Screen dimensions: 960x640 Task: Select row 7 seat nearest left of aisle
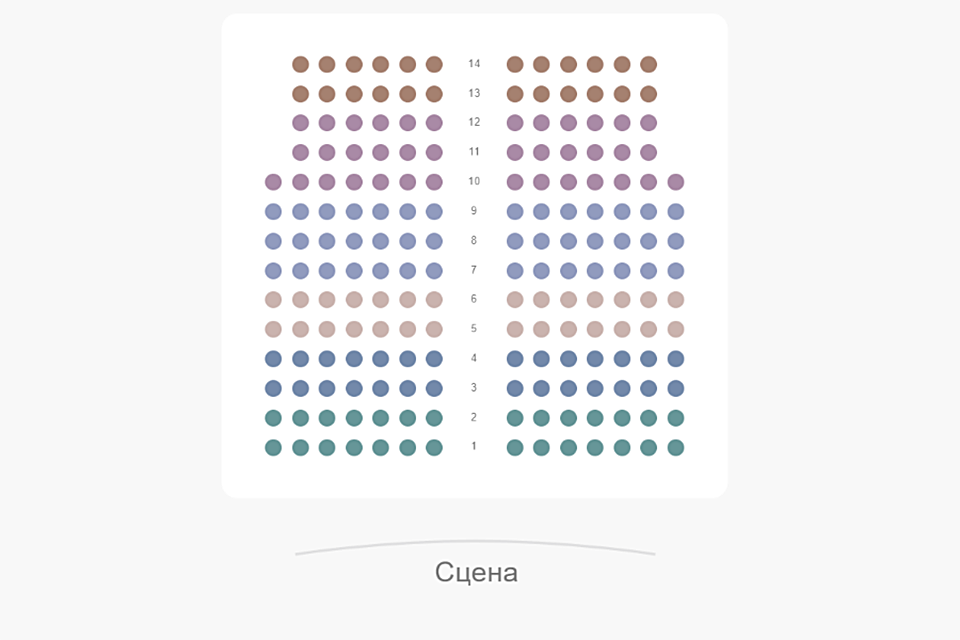[434, 270]
